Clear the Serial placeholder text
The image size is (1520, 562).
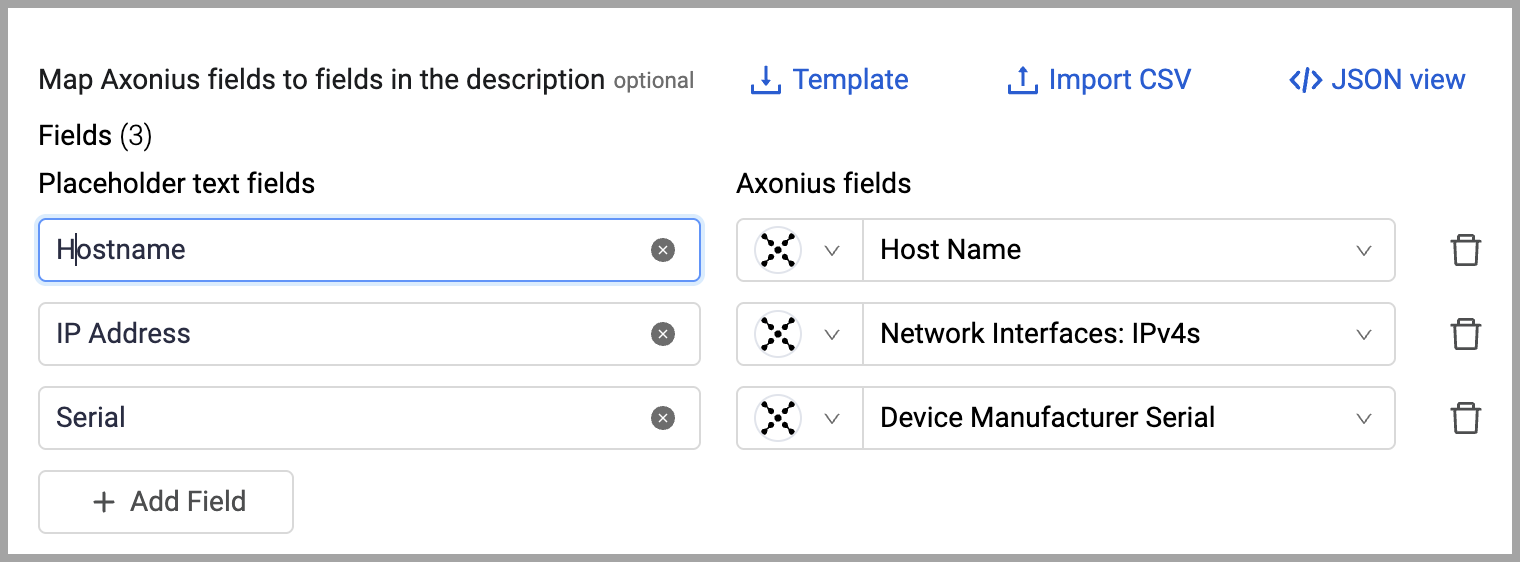[x=663, y=418]
